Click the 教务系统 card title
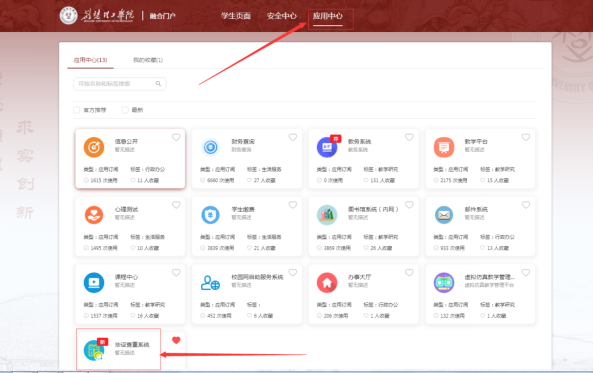 pos(360,141)
